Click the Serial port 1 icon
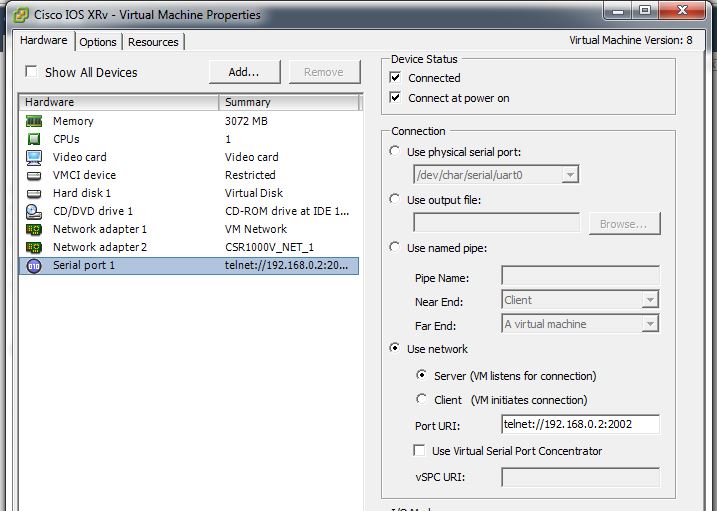The image size is (717, 511). [x=34, y=266]
